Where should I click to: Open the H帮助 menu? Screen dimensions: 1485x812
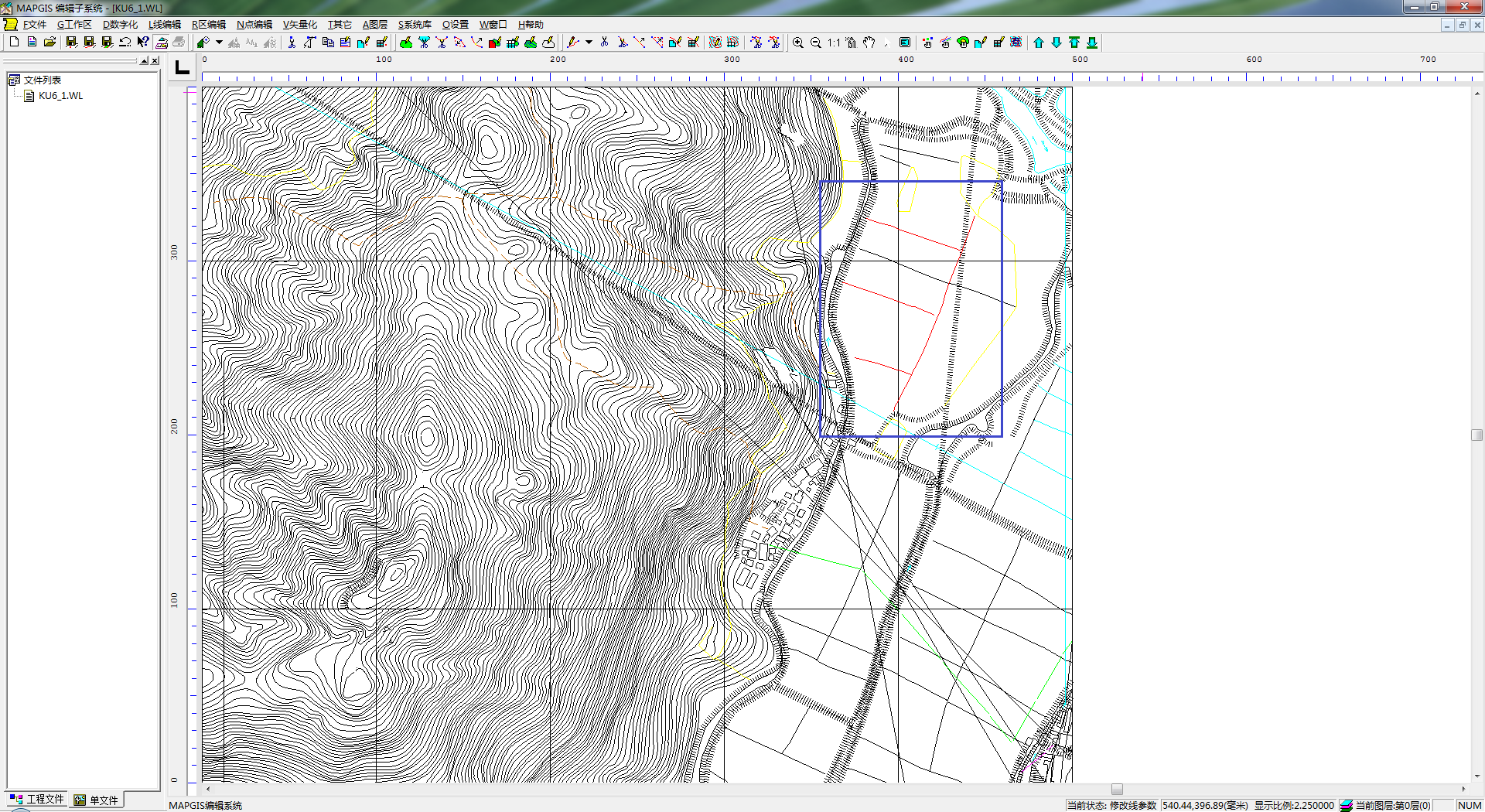click(x=531, y=25)
